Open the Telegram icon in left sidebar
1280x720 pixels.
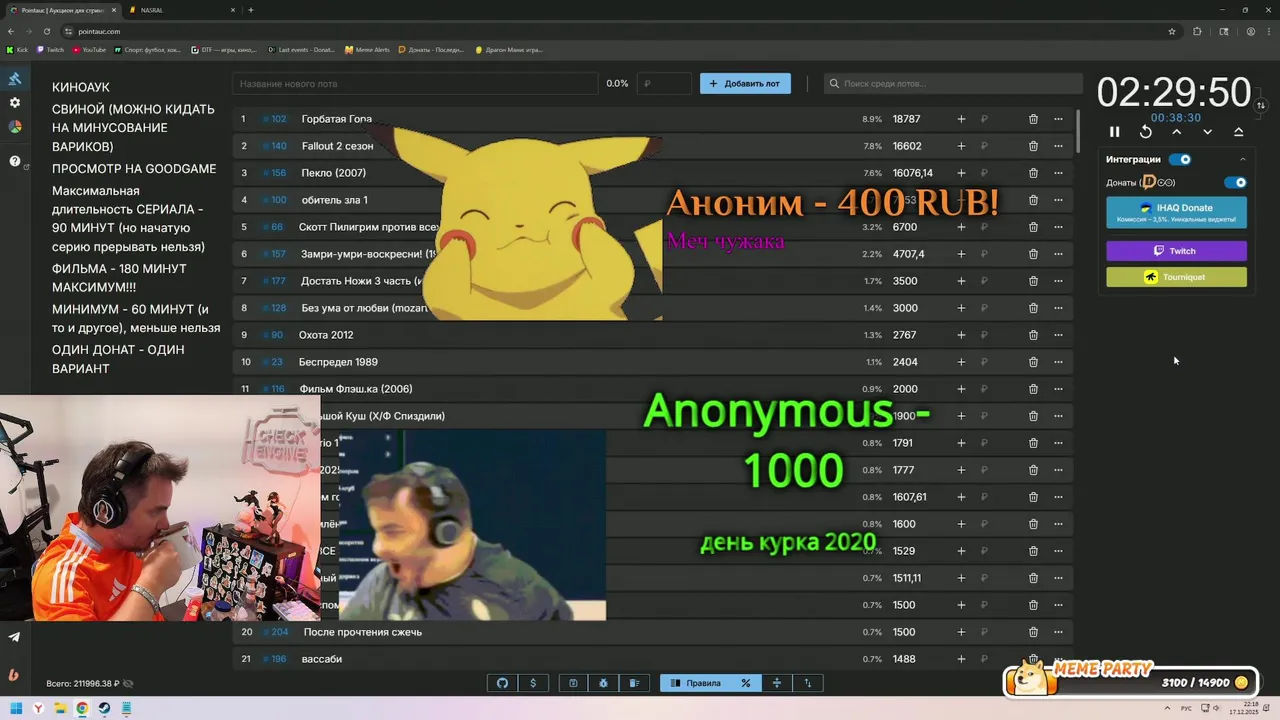click(14, 637)
